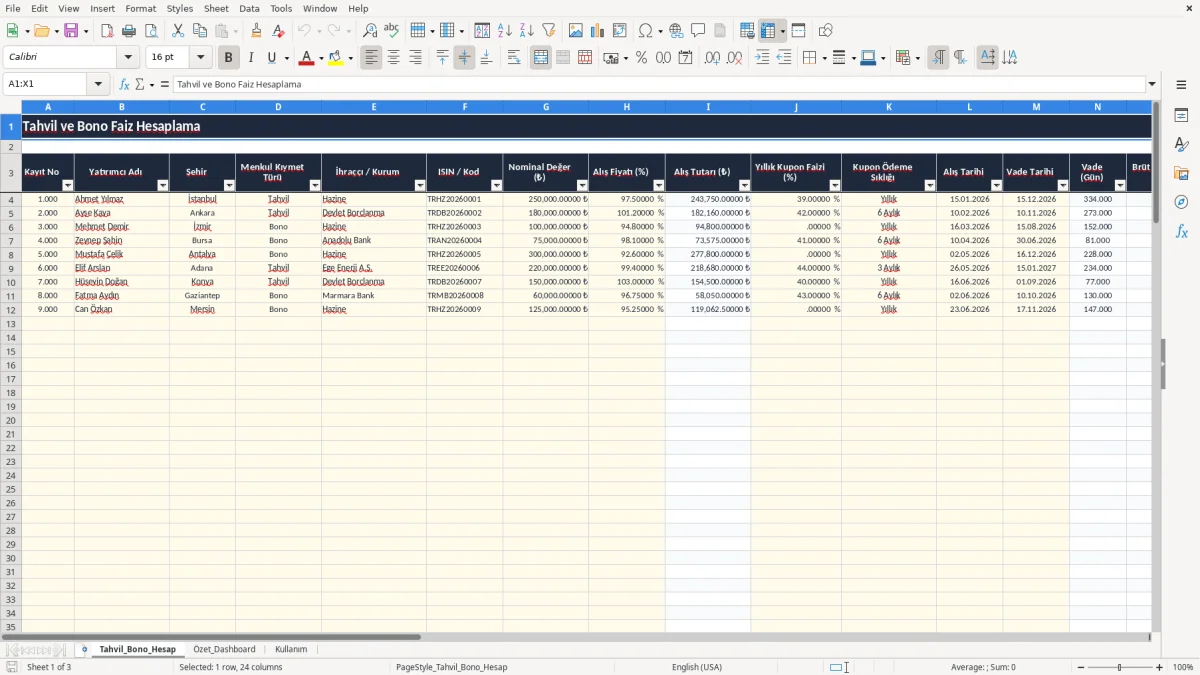Switch to the Ozet_Dashboard sheet tab
This screenshot has width=1200, height=675.
224,649
